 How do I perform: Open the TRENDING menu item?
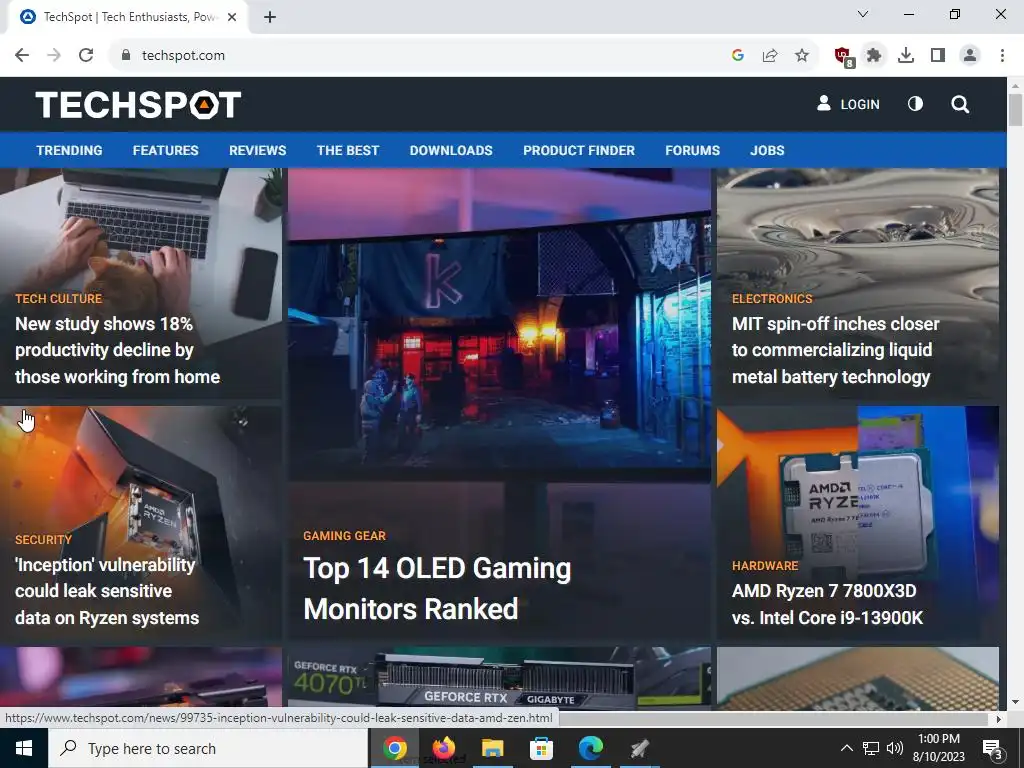point(69,150)
